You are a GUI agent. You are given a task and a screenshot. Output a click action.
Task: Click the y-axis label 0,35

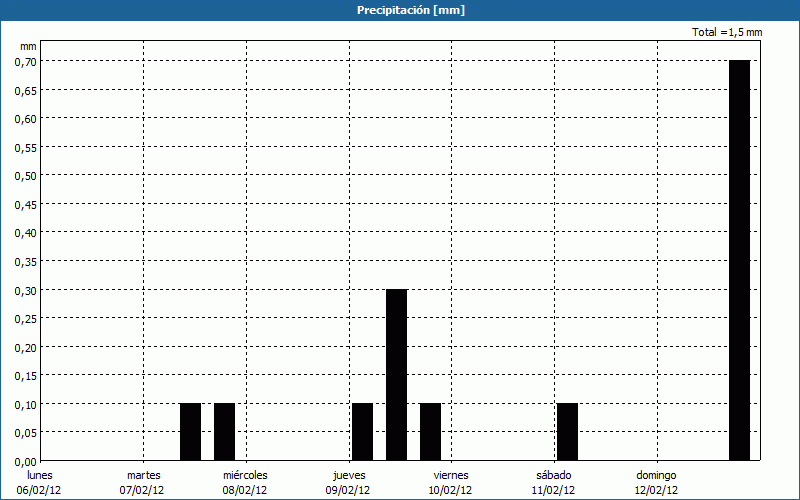tap(25, 262)
